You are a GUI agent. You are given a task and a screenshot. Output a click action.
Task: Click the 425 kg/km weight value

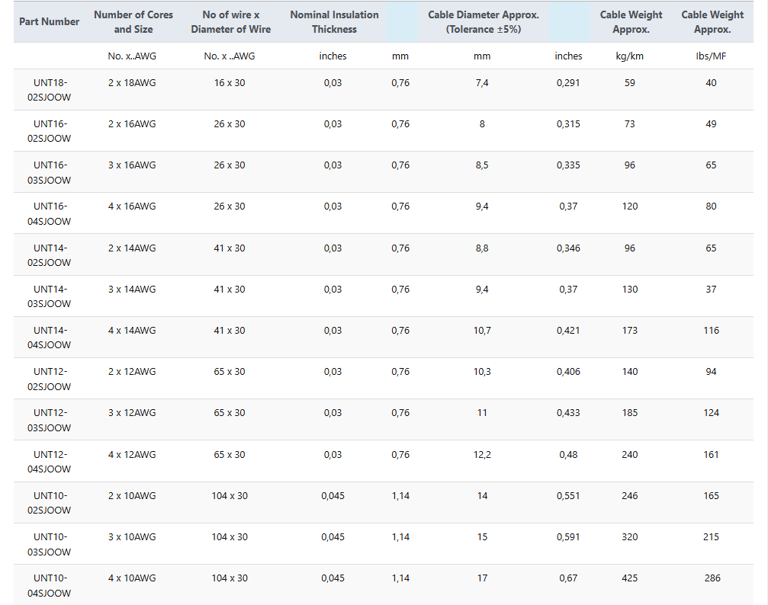[x=630, y=578]
